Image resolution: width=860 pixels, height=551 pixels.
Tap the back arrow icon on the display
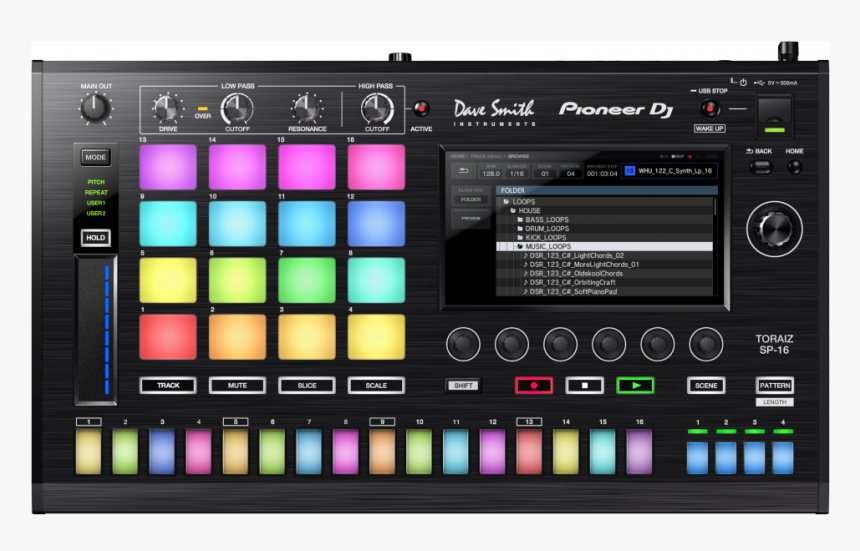pos(463,171)
